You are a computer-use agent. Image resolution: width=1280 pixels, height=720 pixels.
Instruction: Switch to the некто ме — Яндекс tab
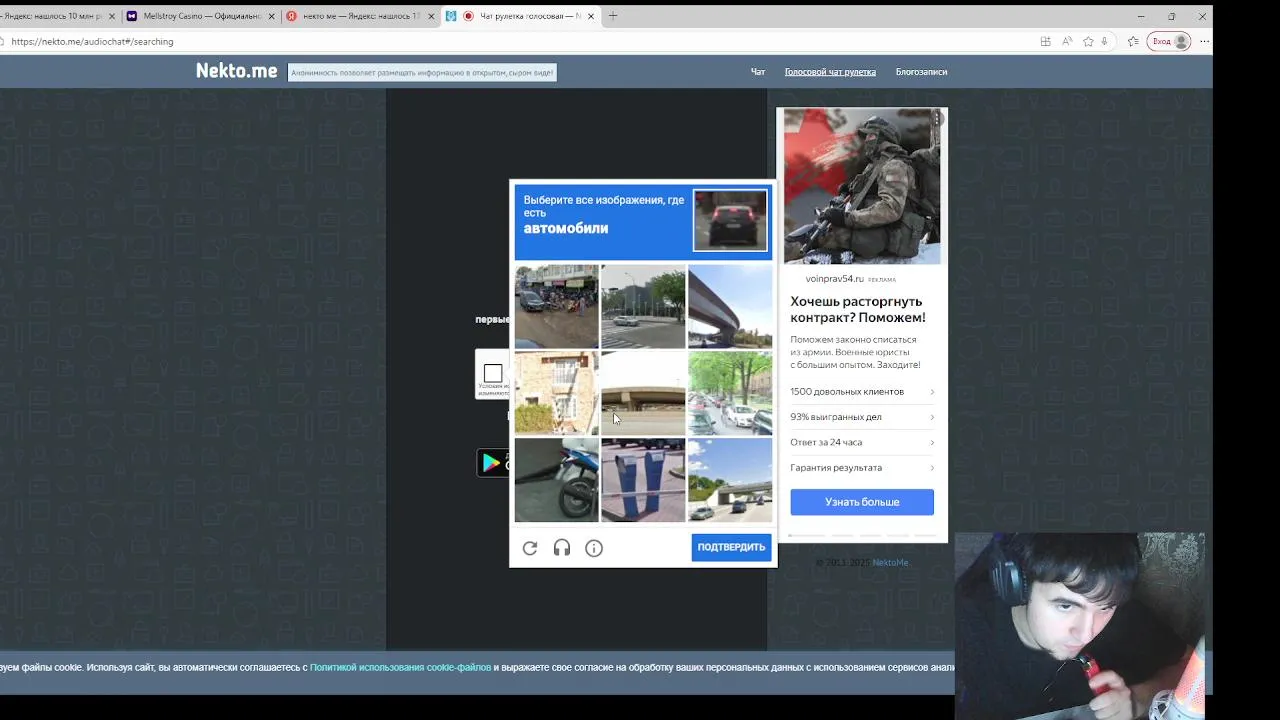point(360,16)
